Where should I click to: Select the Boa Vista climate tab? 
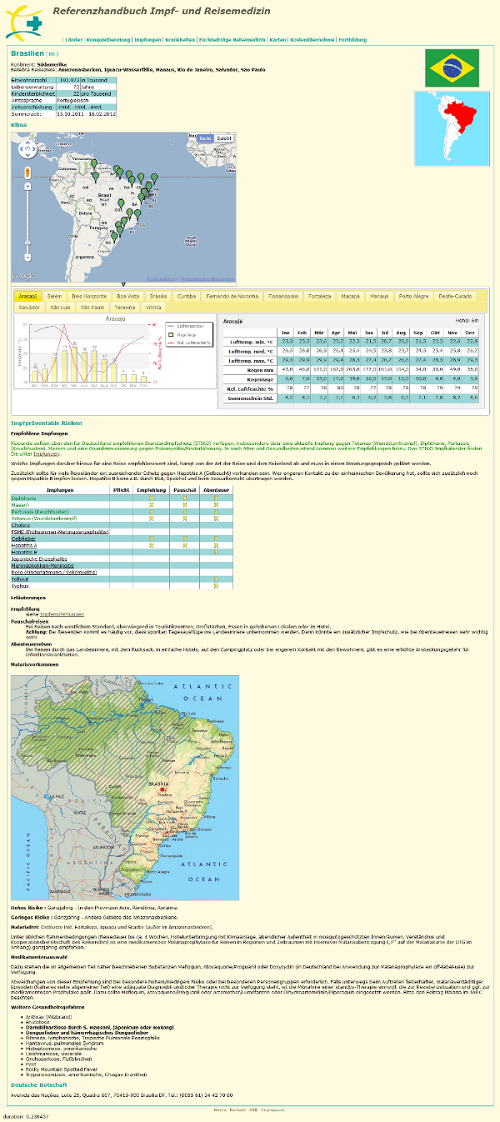tap(128, 296)
